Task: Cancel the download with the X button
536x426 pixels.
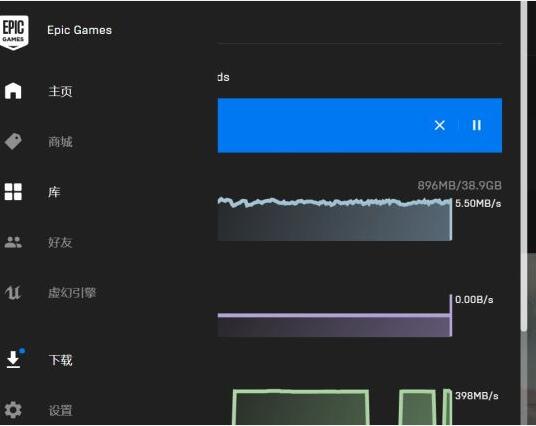Action: (440, 125)
